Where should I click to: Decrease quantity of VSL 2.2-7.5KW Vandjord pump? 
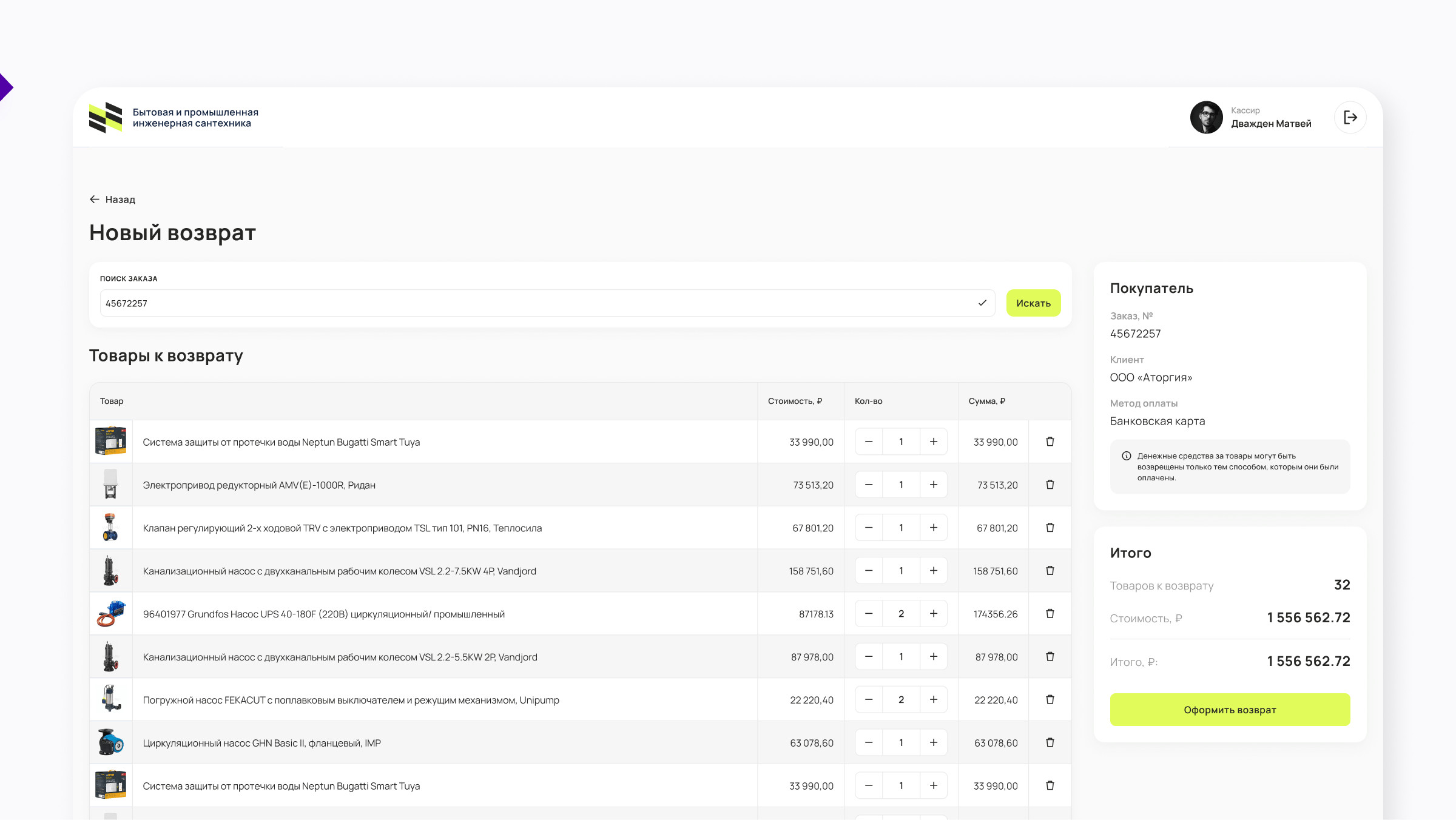tap(869, 571)
